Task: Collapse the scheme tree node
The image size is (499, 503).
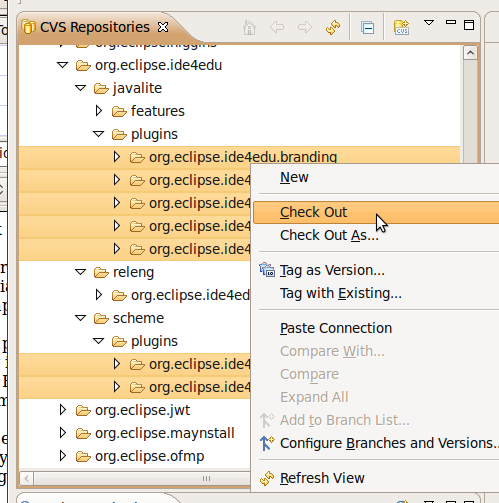Action: (x=81, y=318)
